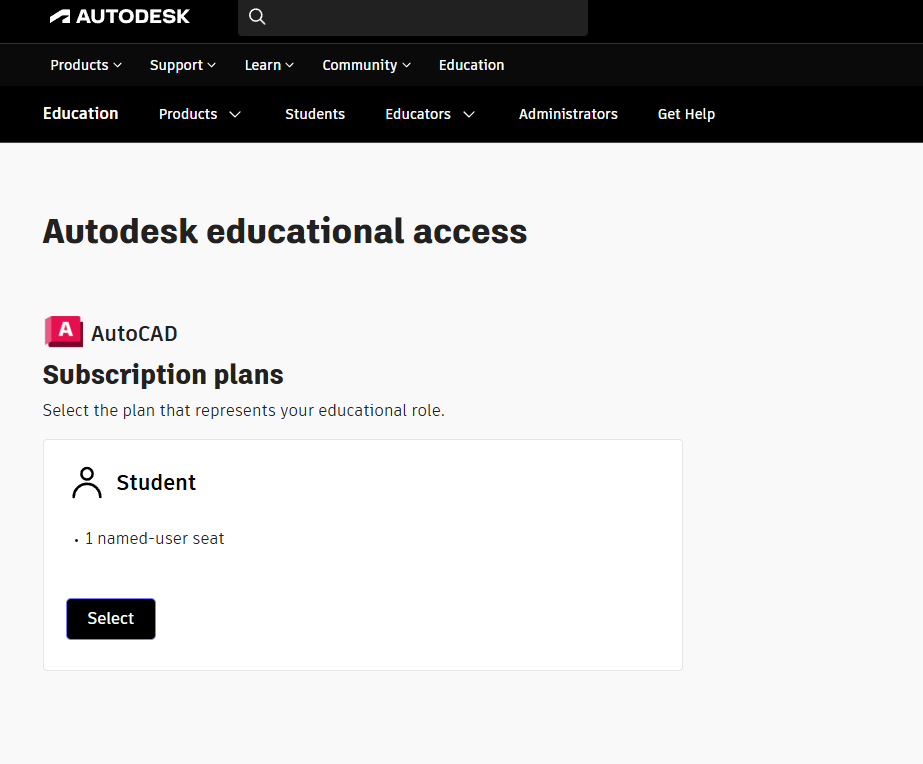Click the Autodesk logo
Screen dimensions: 923x764
(119, 16)
